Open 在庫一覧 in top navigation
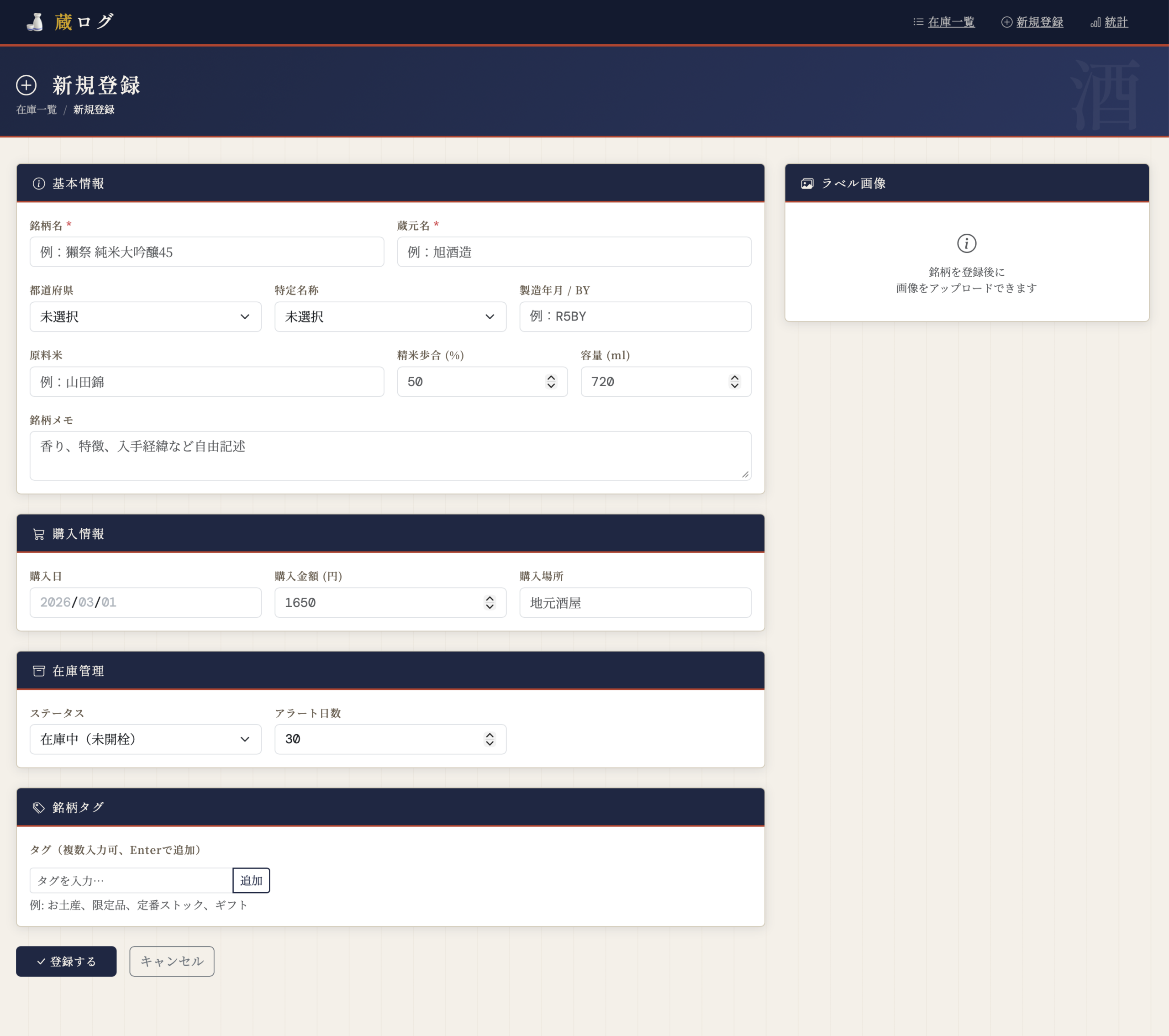This screenshot has height=1036, width=1169. click(951, 22)
